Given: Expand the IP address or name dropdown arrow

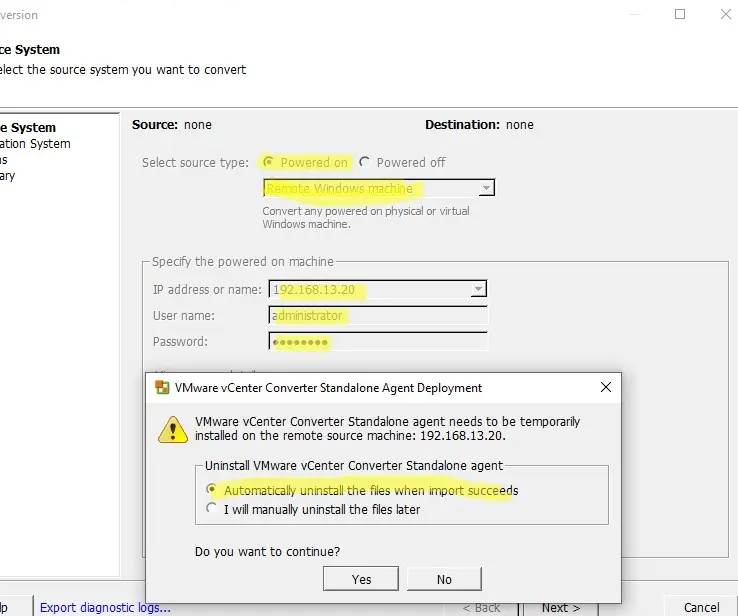Looking at the screenshot, I should pos(478,289).
